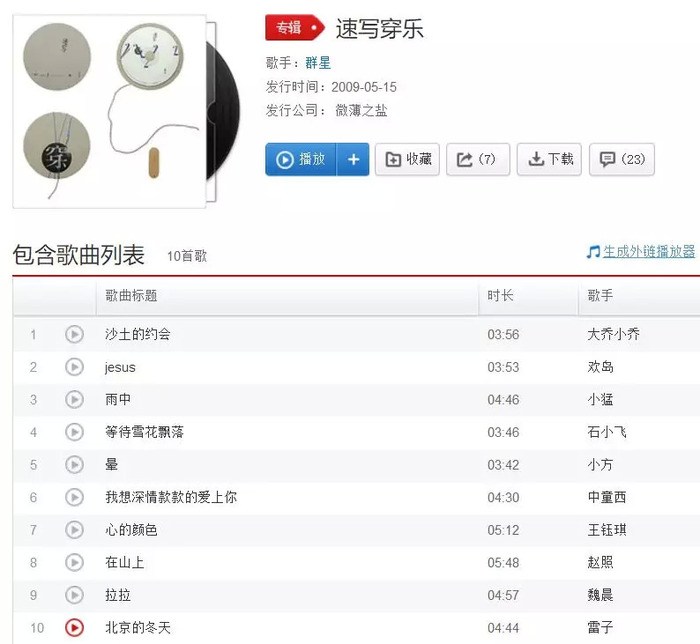Screen dimensions: 700x644
Task: Play the song 沙土的约会
Action: click(74, 334)
